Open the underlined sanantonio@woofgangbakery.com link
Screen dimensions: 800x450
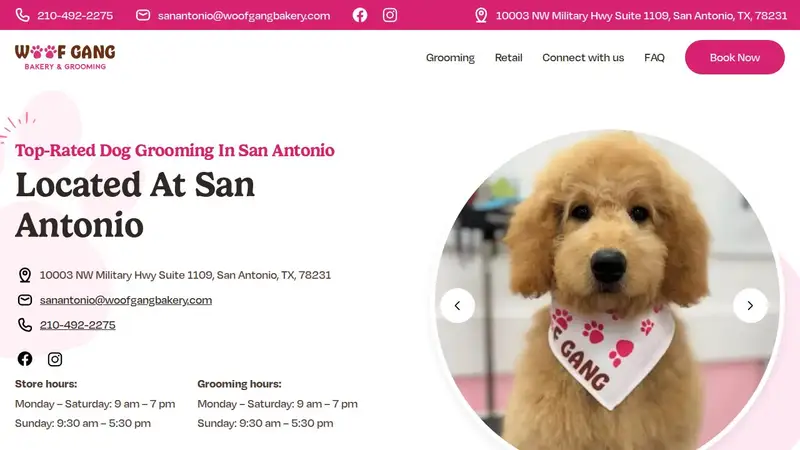[x=126, y=300]
